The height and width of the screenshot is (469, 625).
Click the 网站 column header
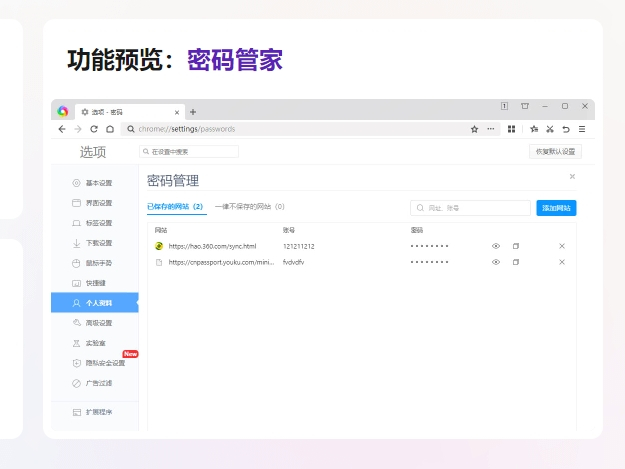[x=161, y=230]
